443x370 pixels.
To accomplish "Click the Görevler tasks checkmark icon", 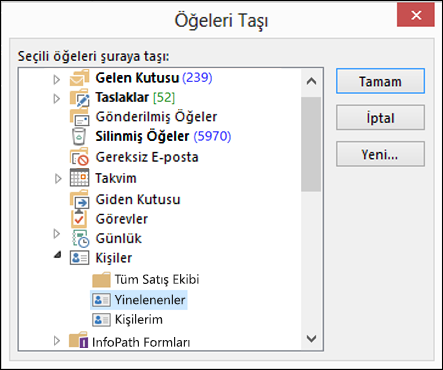I will coord(79,219).
